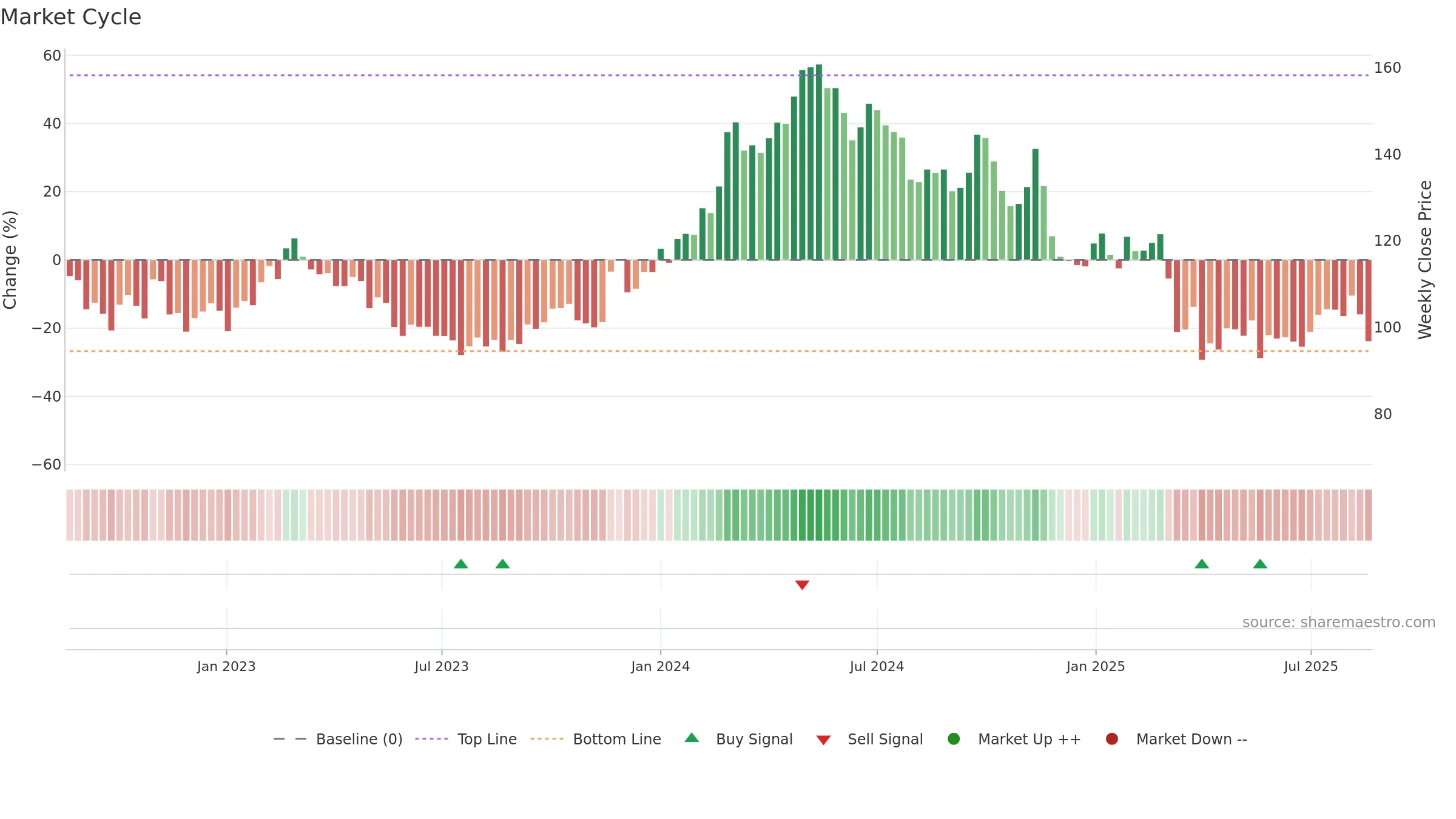This screenshot has width=1456, height=819.
Task: Click the Weekly Close Price axis title
Action: tap(1425, 260)
